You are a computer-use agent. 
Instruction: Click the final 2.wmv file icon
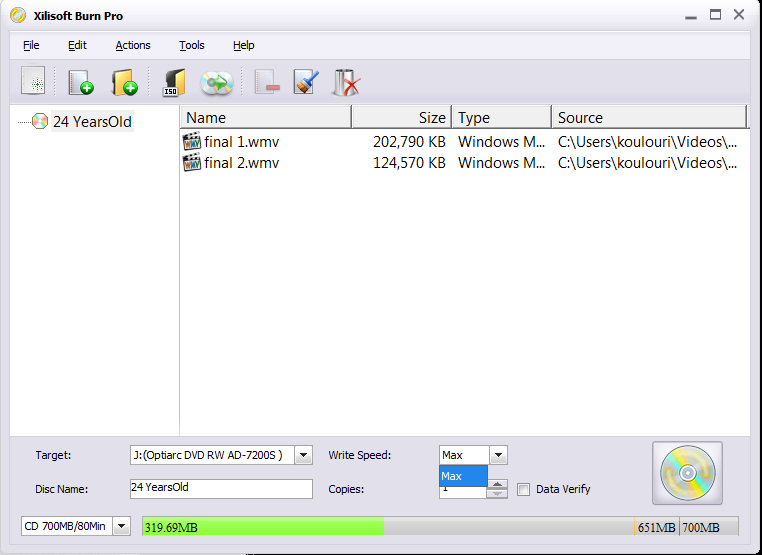coord(191,162)
